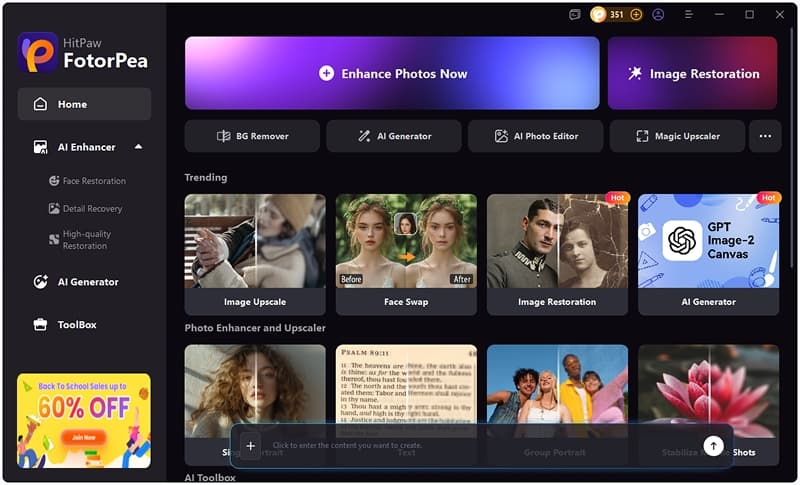Screen dimensions: 800x485
Task: Click the plus icon in Enhance Photos Now
Action: point(327,73)
